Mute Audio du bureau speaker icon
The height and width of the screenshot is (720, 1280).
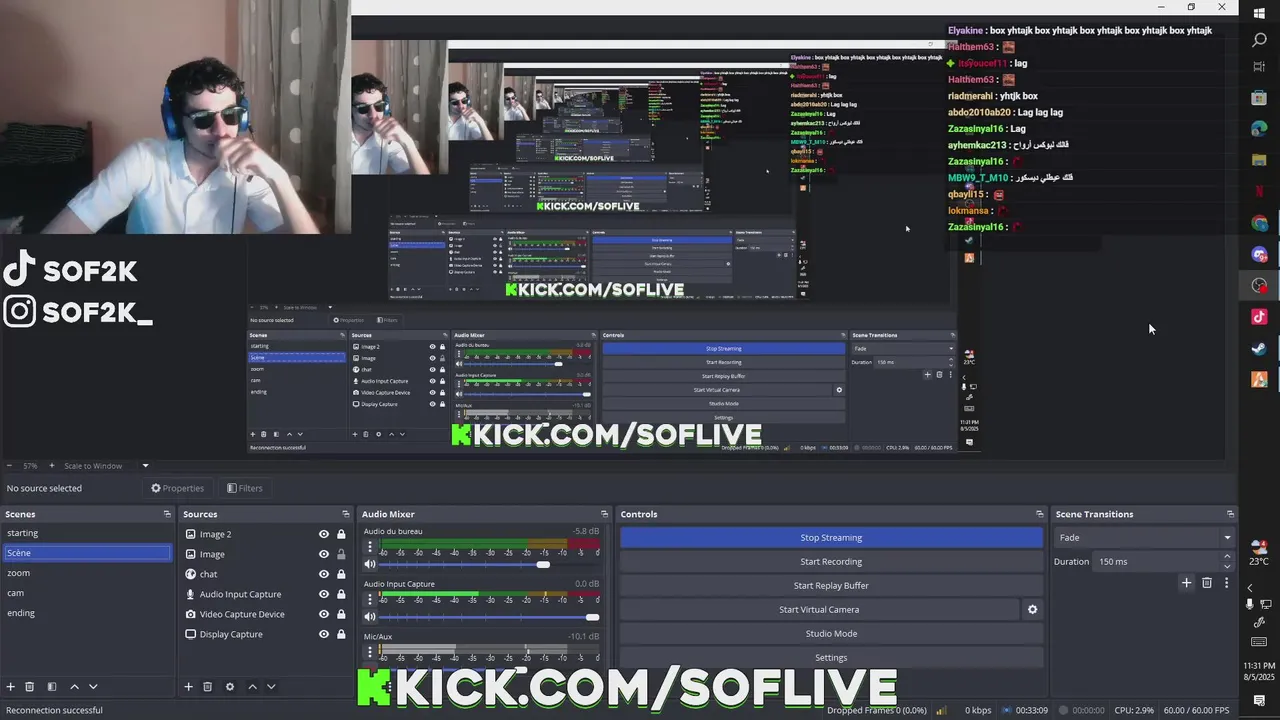(x=370, y=564)
